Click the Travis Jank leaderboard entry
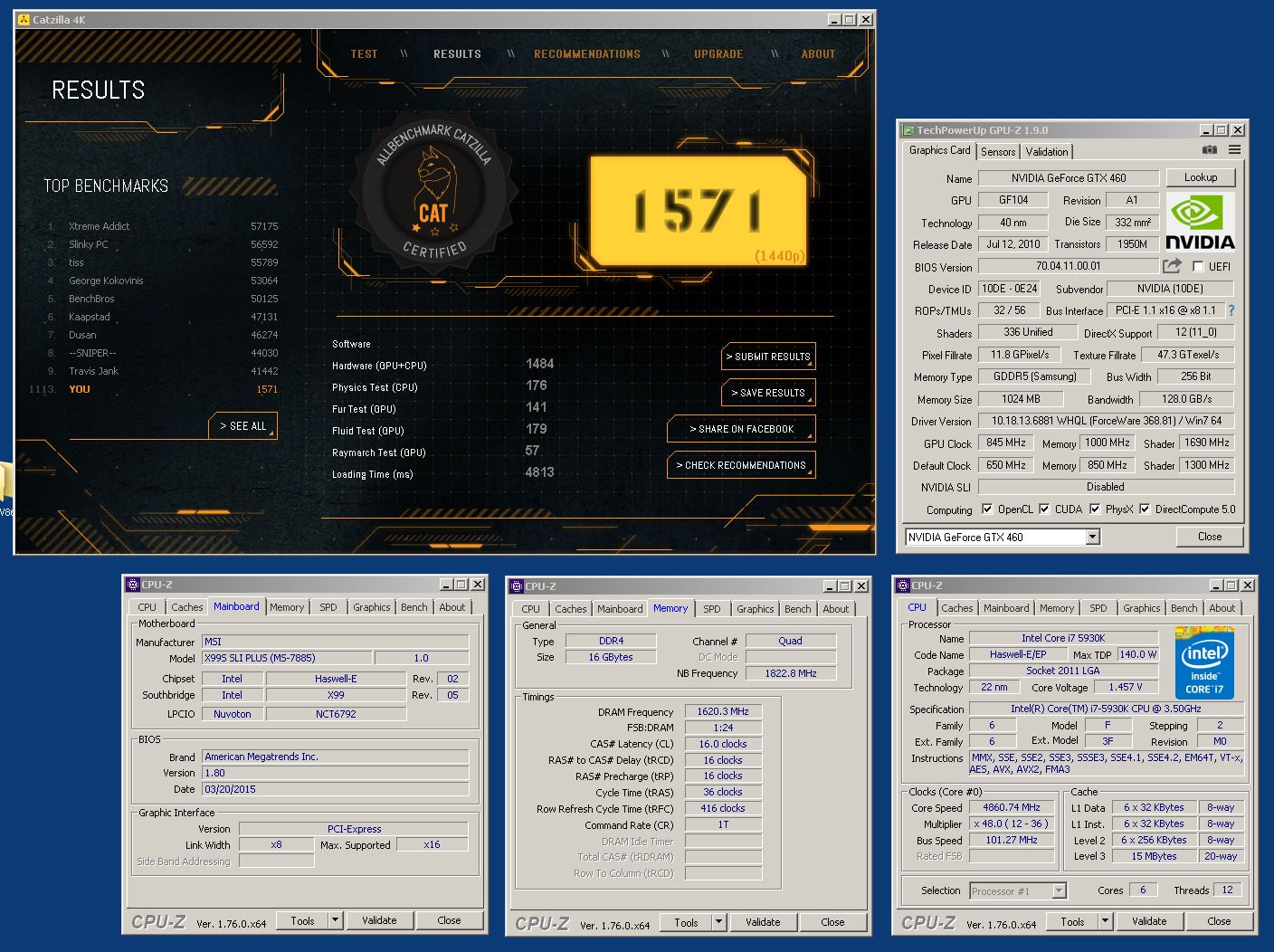 coord(163,371)
